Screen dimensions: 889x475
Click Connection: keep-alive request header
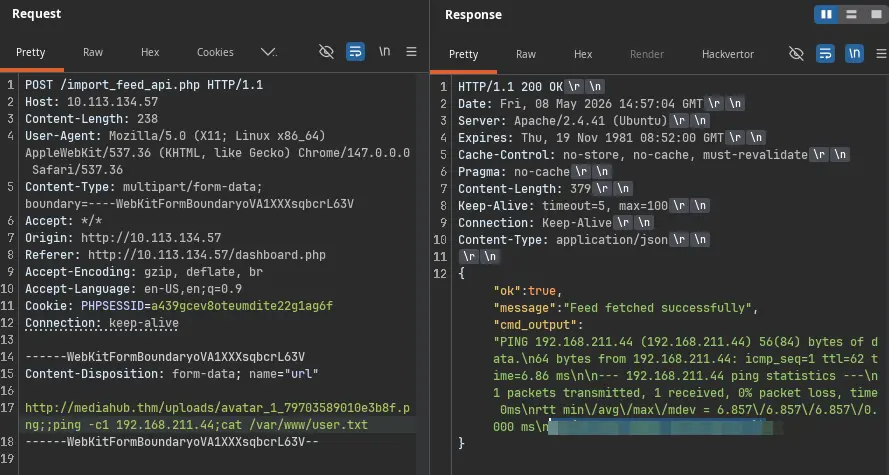click(102, 323)
